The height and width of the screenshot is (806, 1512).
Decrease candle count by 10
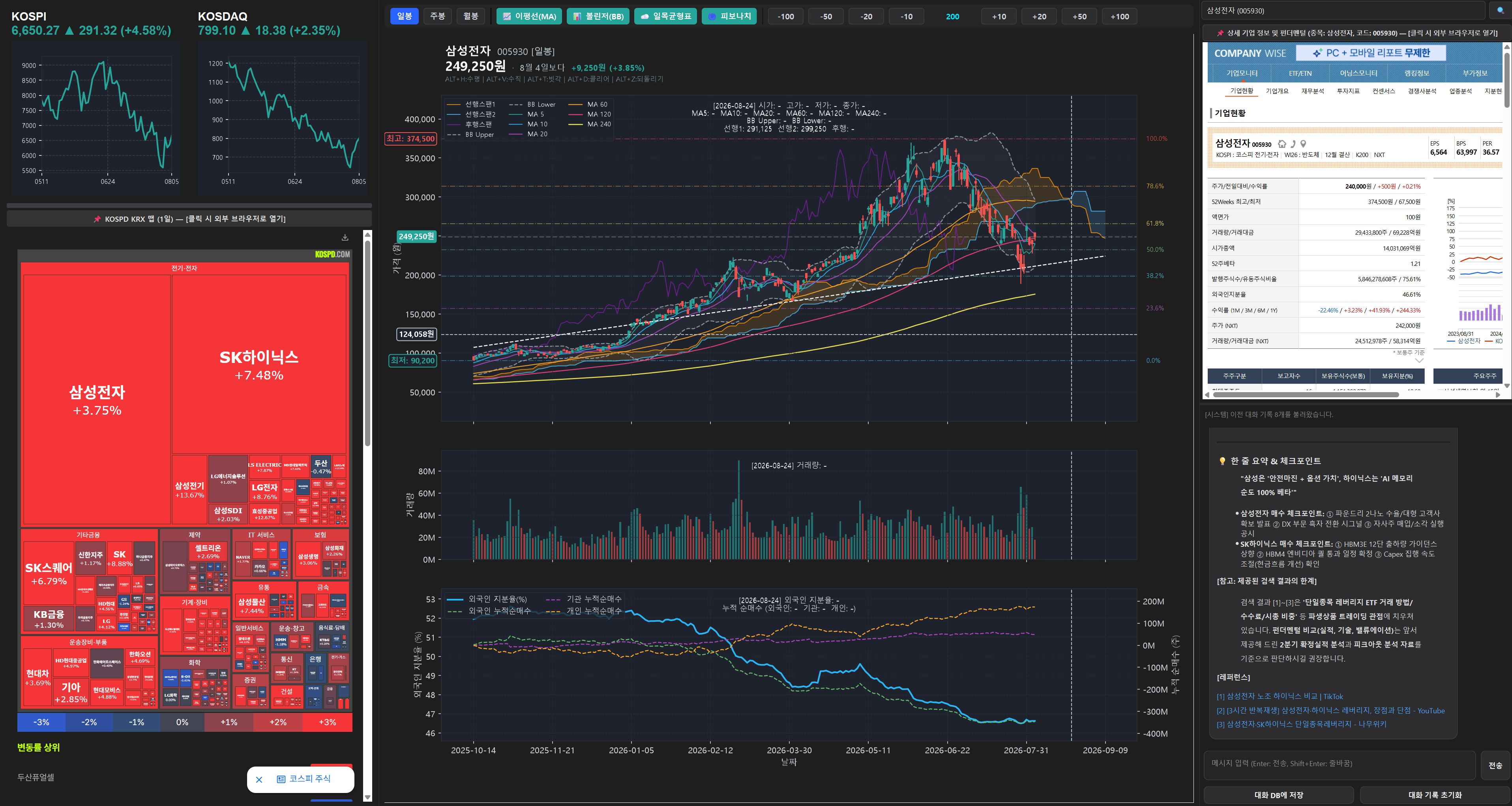coord(906,17)
